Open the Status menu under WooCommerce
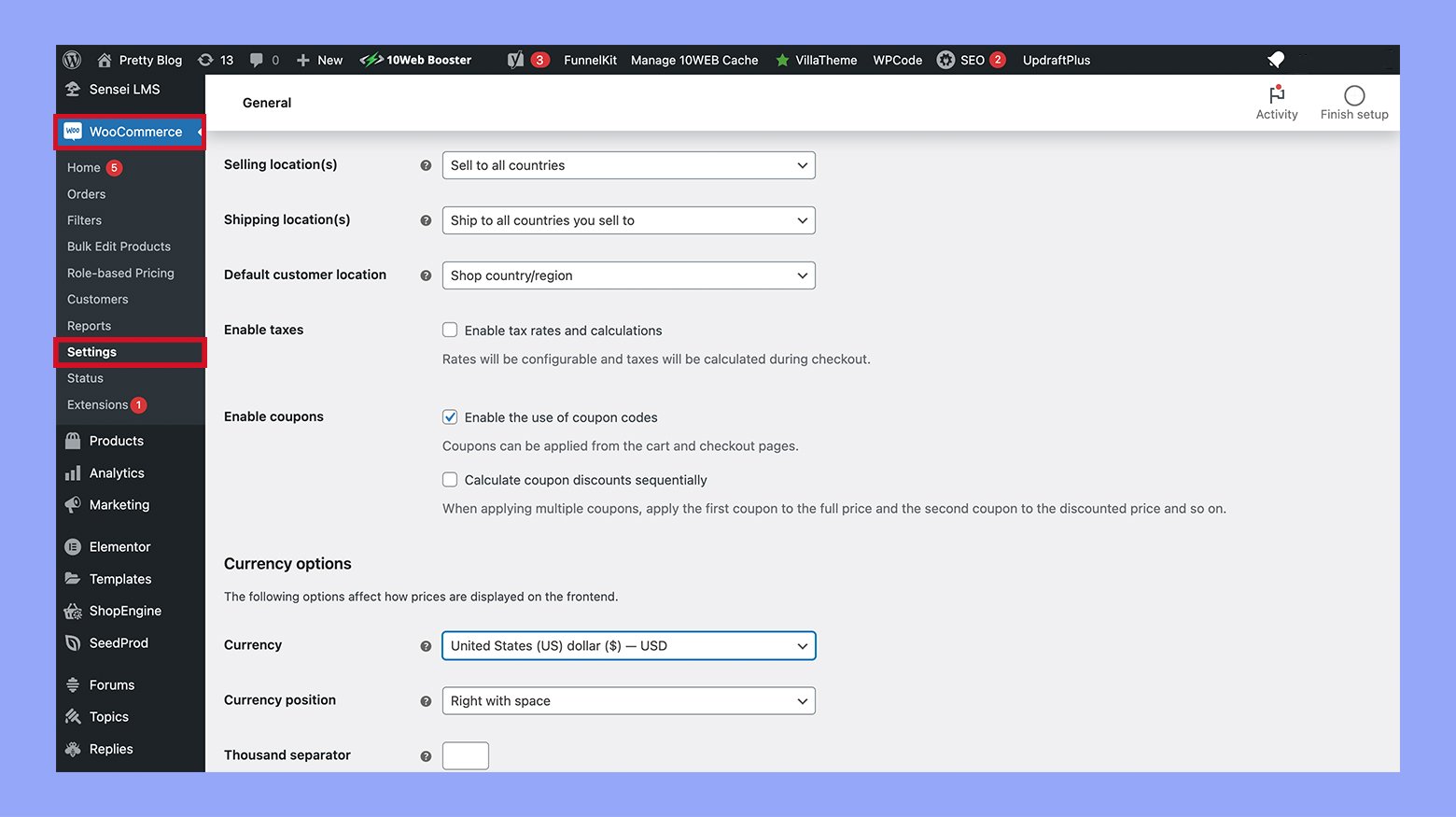The width and height of the screenshot is (1456, 817). [x=85, y=378]
